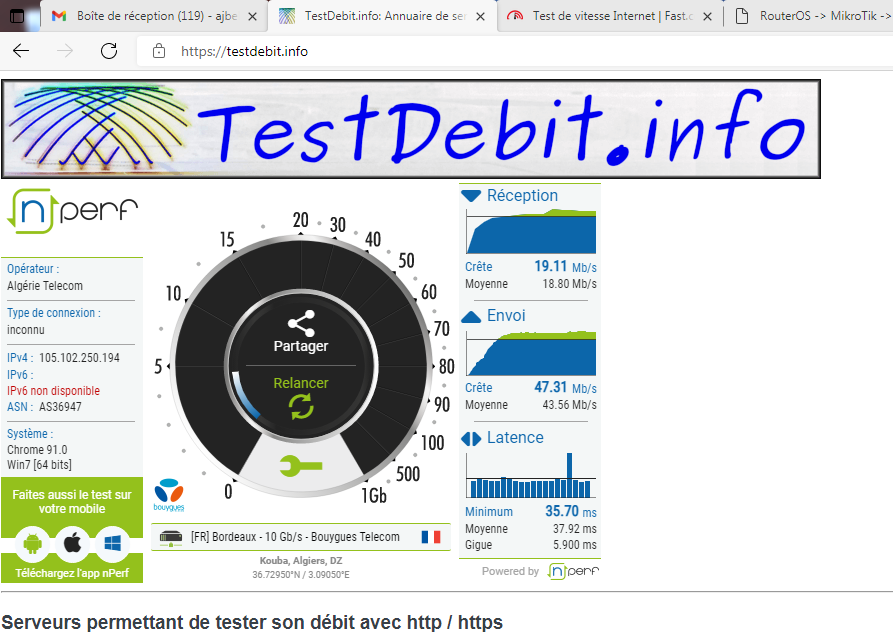Click the nPerf logo at top left

(x=72, y=211)
